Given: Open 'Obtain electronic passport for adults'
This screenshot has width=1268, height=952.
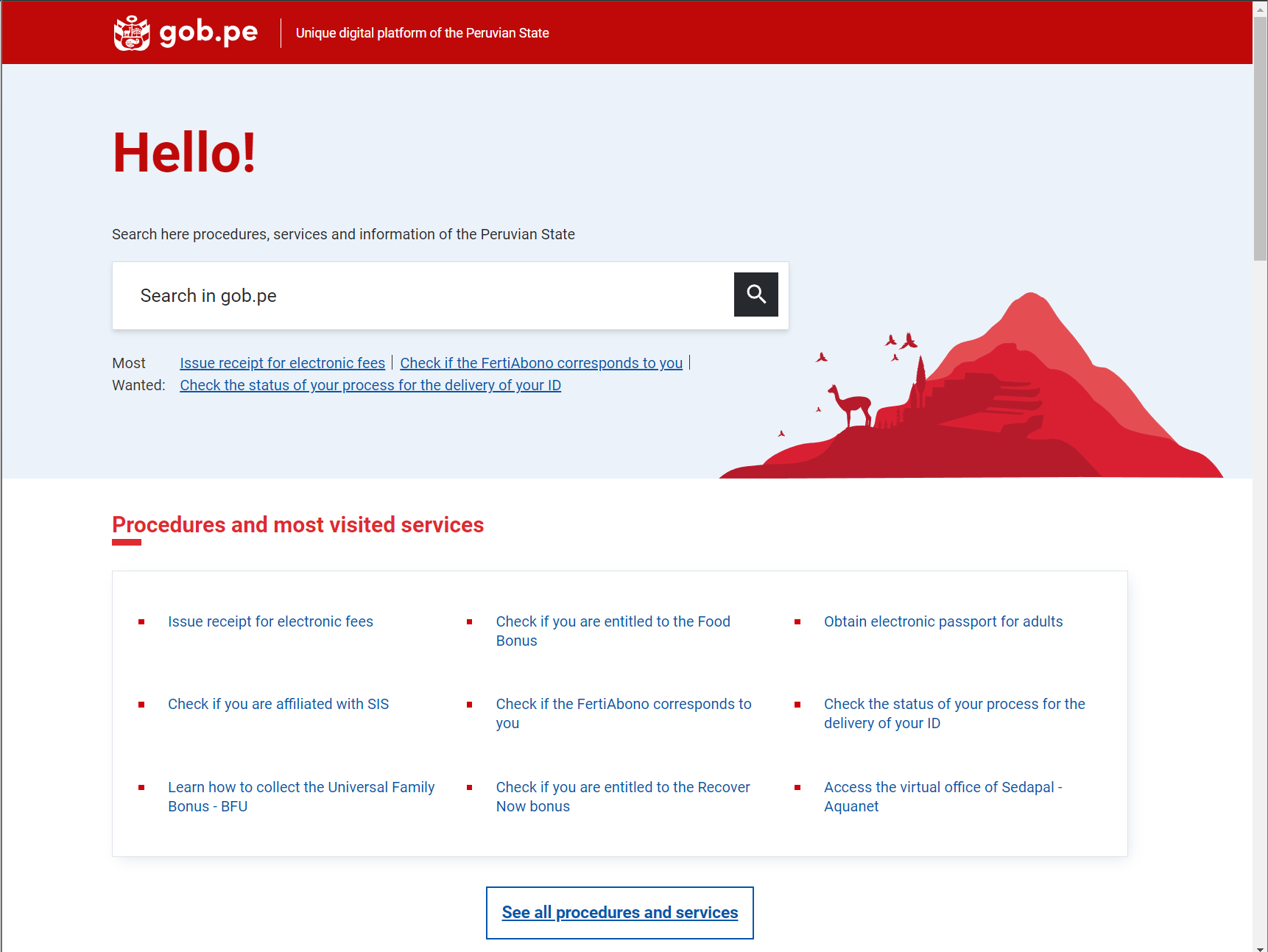Looking at the screenshot, I should click(x=943, y=621).
